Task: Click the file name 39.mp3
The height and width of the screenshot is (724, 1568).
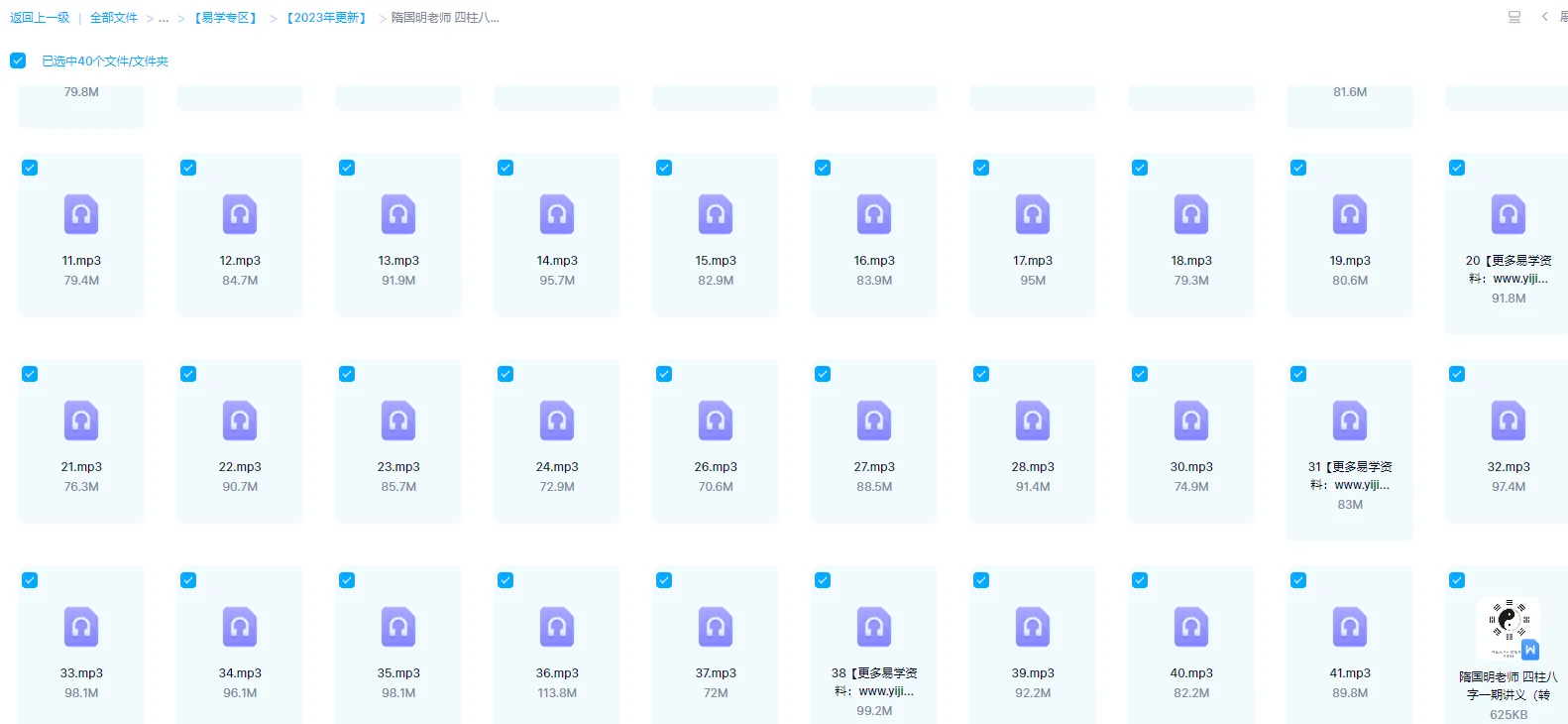Action: click(x=1033, y=673)
